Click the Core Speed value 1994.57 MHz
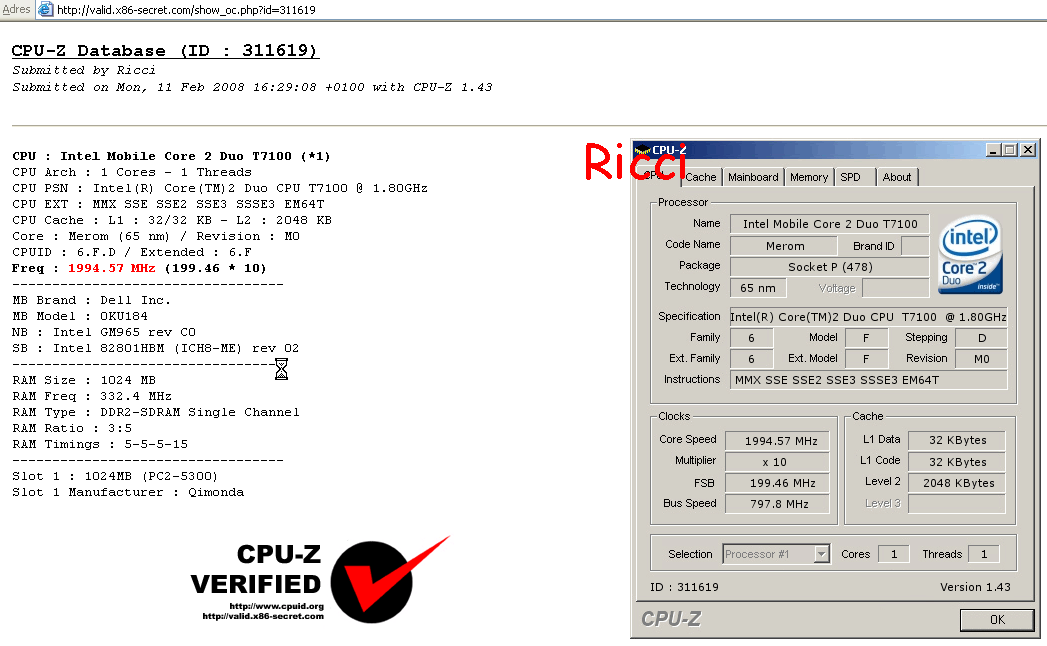Viewport: 1047px width, 646px height. pos(777,441)
